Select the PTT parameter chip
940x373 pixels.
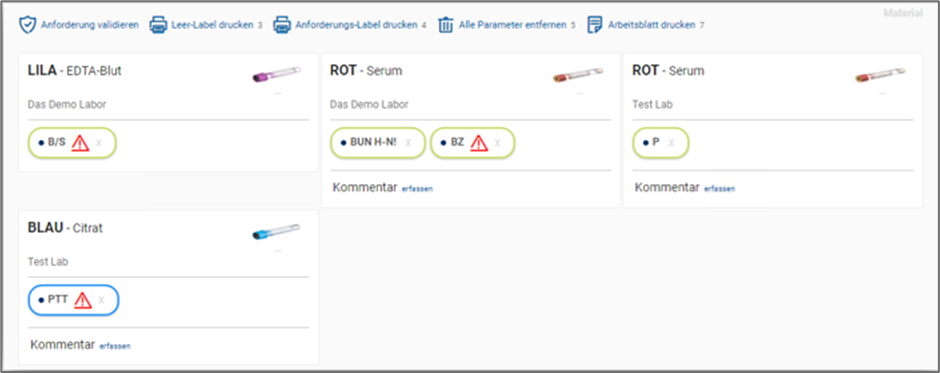tap(74, 300)
